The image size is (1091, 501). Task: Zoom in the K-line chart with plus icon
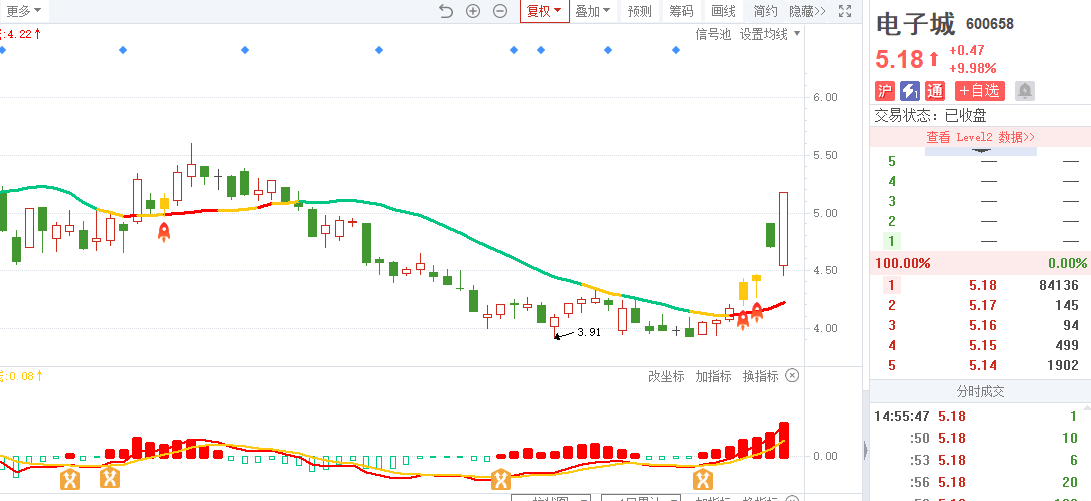[x=473, y=11]
